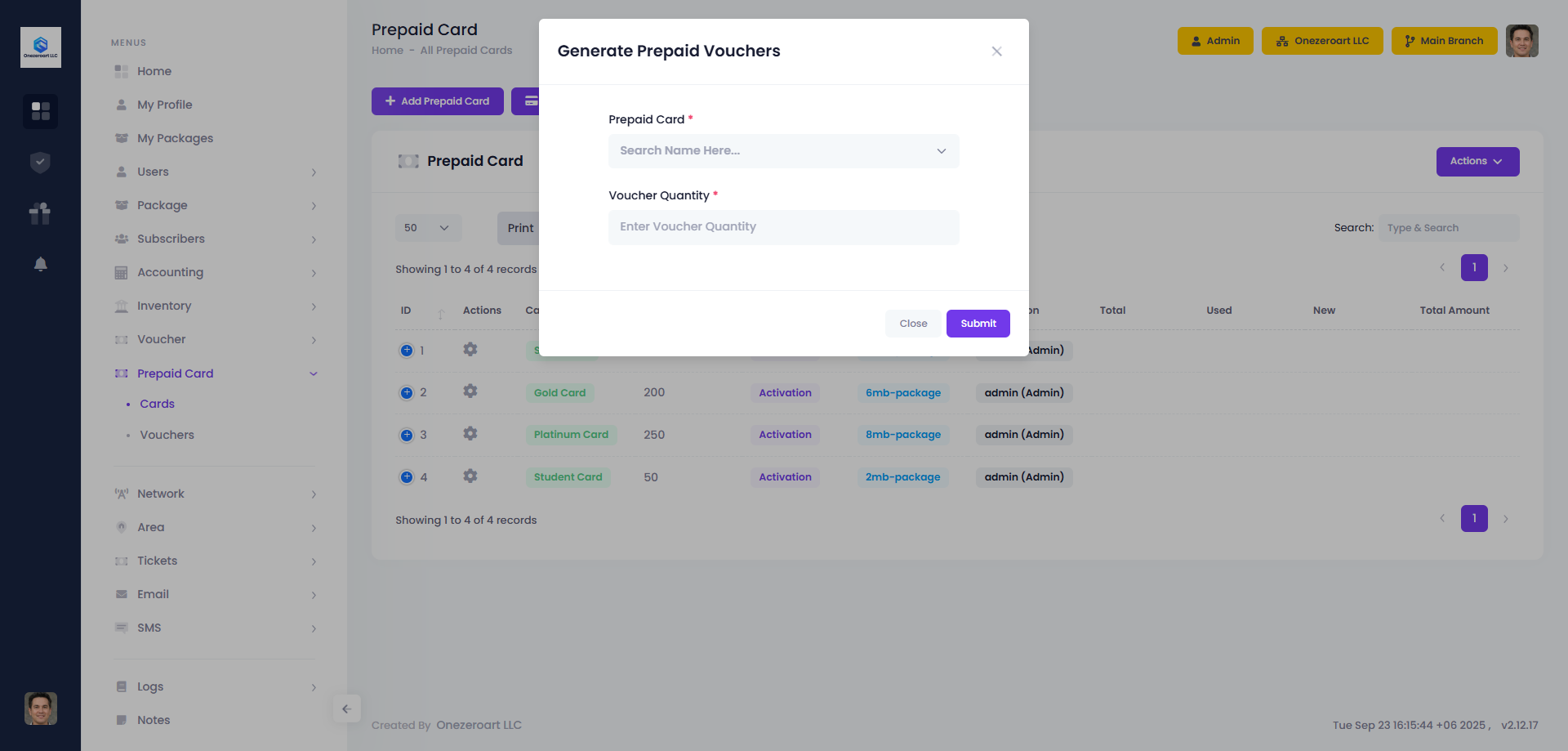This screenshot has width=1568, height=751.
Task: Open notifications bell icon
Action: (x=40, y=264)
